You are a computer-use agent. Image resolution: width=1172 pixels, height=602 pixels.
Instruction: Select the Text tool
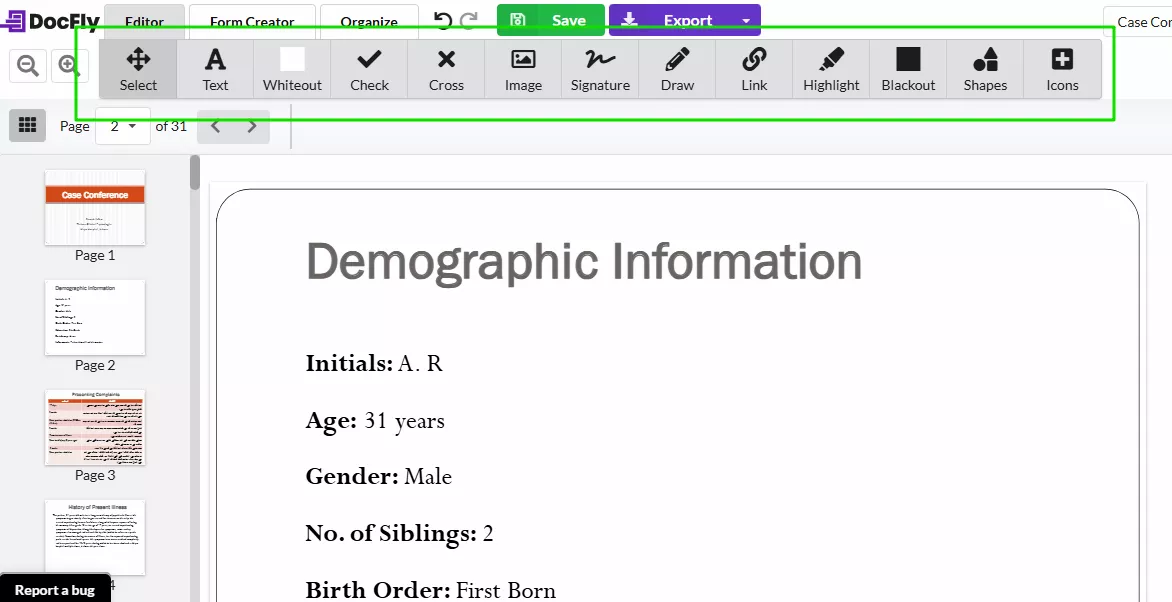point(215,69)
